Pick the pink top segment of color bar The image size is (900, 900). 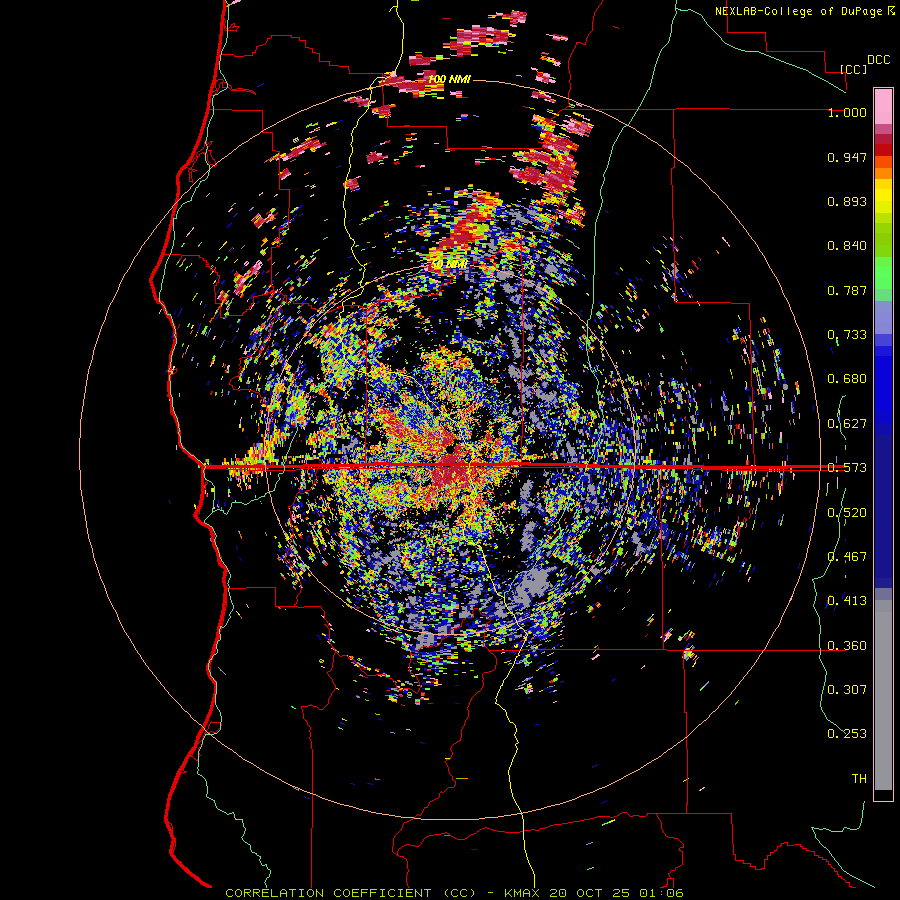point(883,106)
